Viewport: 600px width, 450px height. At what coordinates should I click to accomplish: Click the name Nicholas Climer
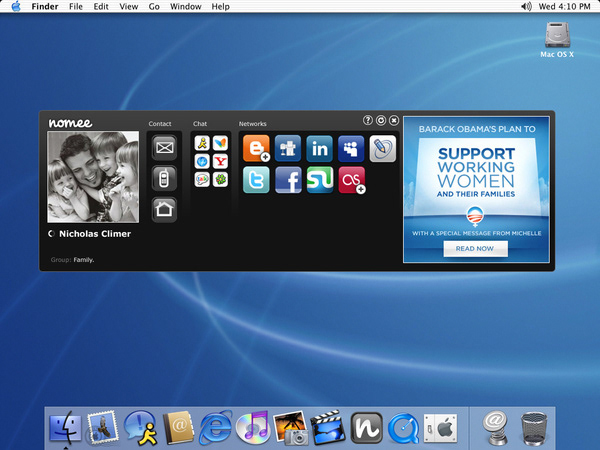95,234
